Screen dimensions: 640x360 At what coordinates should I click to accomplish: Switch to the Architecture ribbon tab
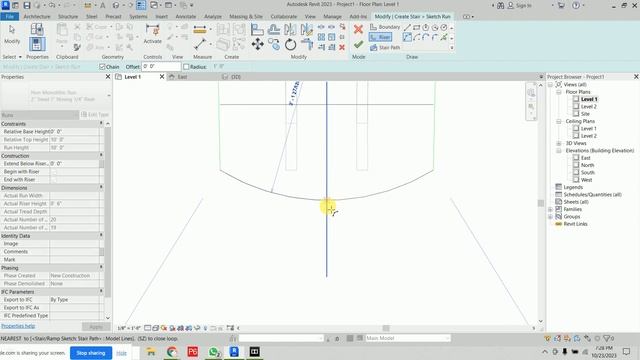(37, 17)
